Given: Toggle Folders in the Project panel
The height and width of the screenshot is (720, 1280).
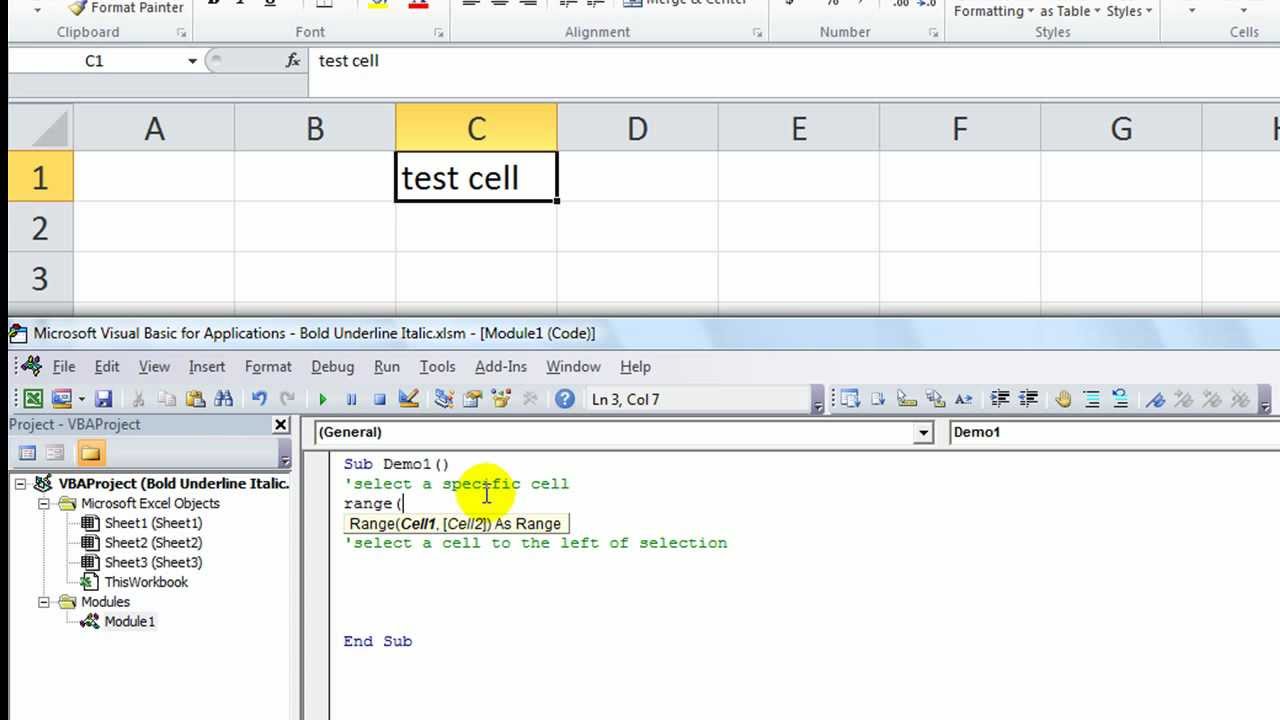Looking at the screenshot, I should 90,453.
